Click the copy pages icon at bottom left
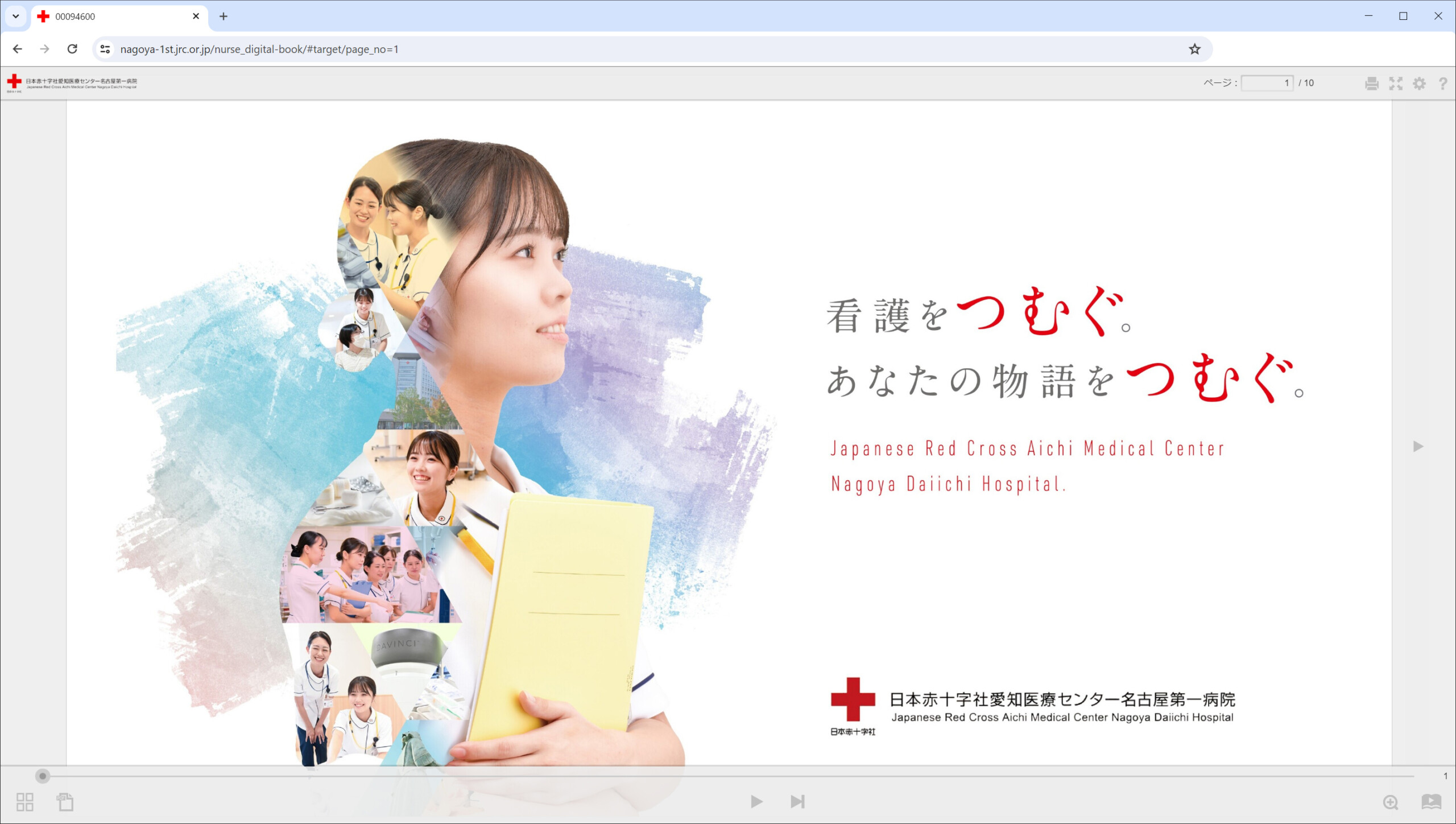1456x824 pixels. pyautogui.click(x=65, y=802)
